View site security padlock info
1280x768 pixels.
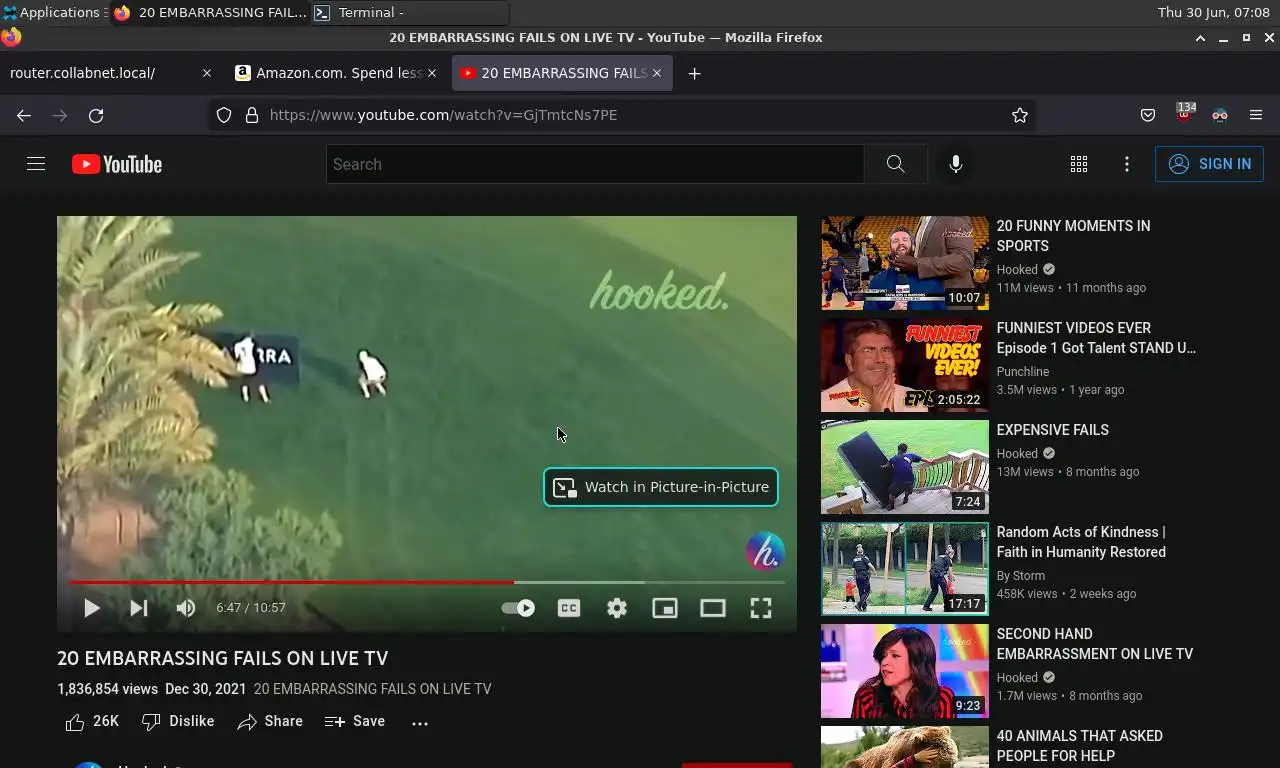[252, 115]
